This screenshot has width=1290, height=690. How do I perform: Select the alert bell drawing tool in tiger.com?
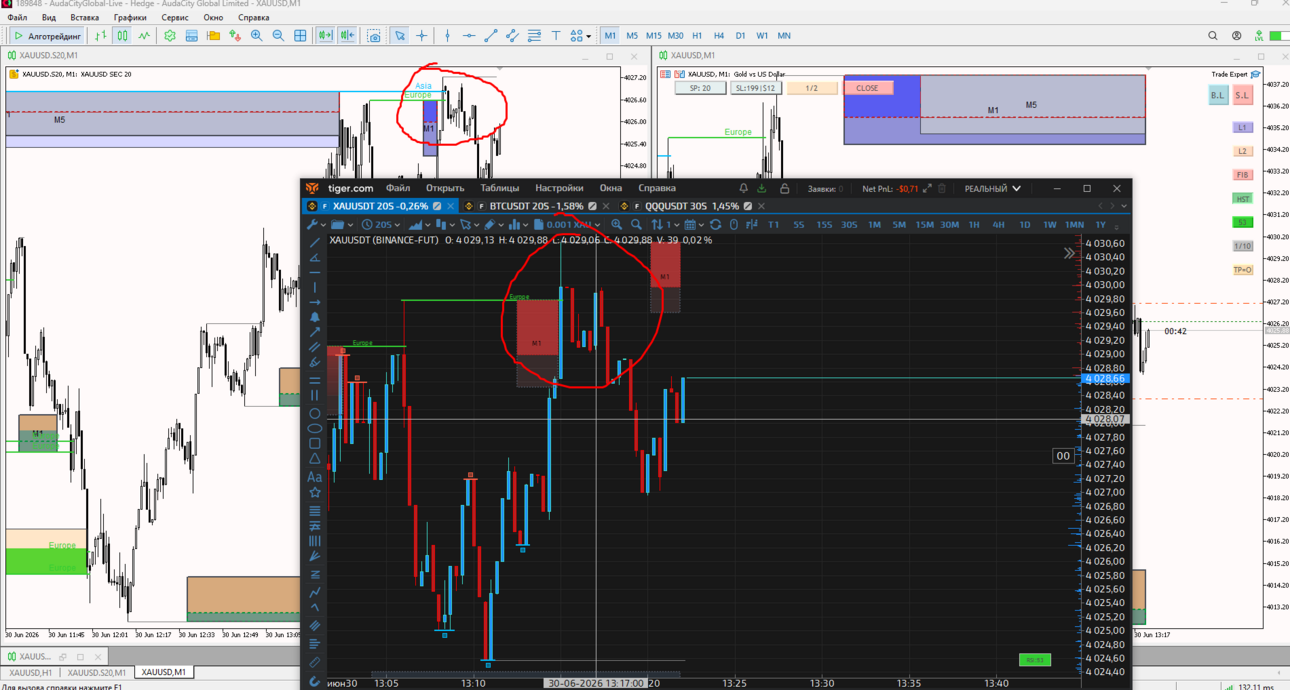point(314,317)
